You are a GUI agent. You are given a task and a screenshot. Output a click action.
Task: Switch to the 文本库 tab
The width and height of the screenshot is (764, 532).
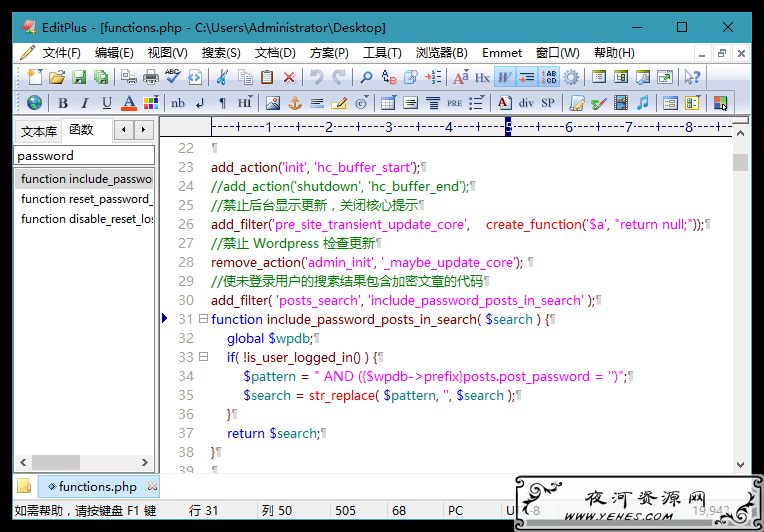click(x=38, y=131)
